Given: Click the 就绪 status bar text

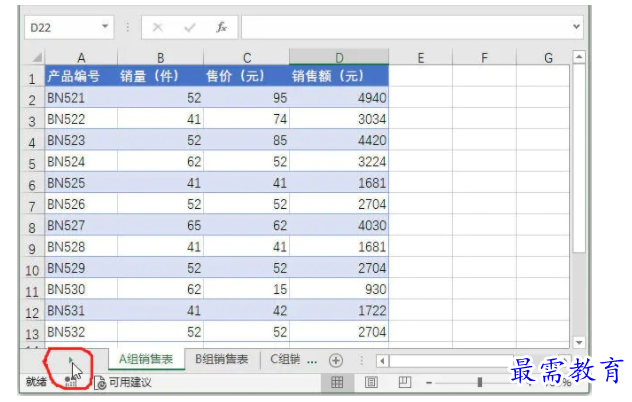Looking at the screenshot, I should (x=36, y=382).
